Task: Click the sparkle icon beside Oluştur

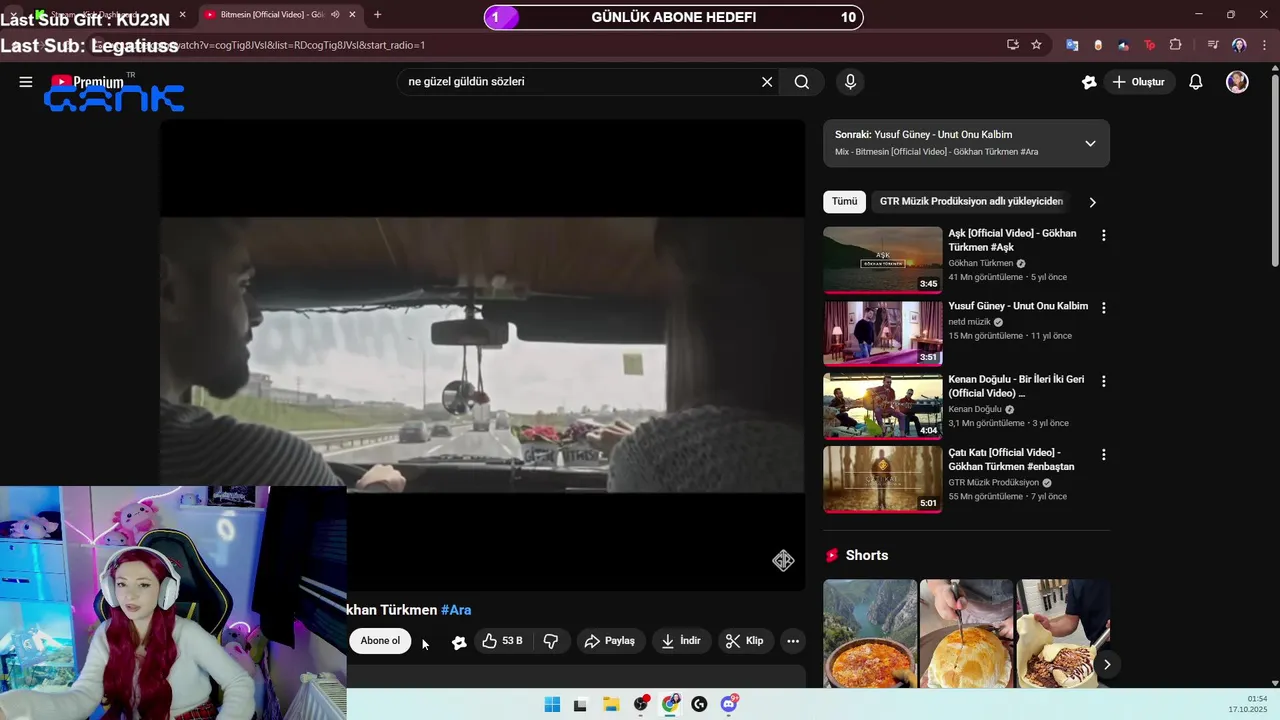Action: tap(1089, 82)
